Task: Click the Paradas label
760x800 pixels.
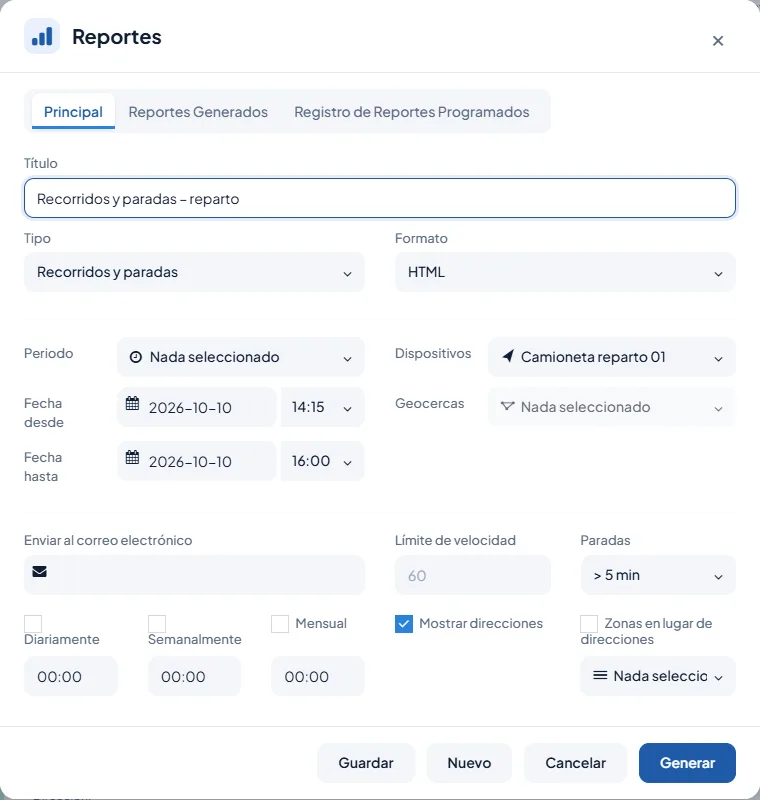Action: tap(605, 540)
